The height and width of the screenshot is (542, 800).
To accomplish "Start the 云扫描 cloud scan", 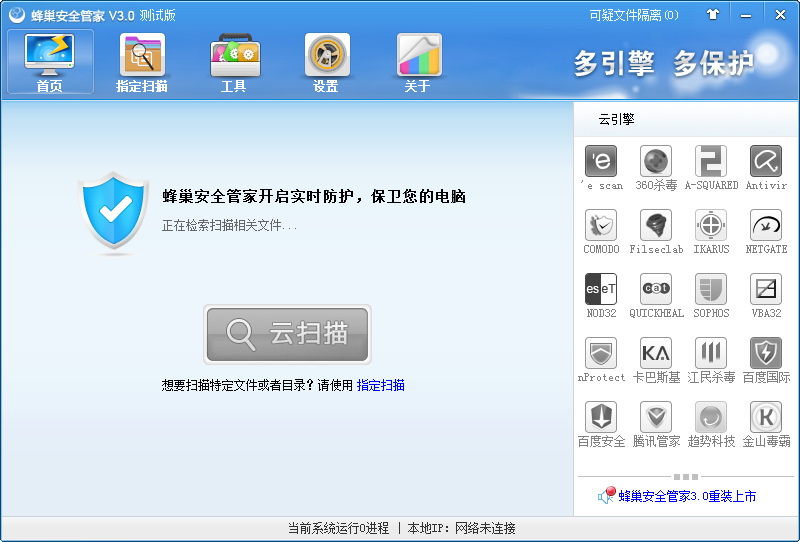I will [287, 334].
